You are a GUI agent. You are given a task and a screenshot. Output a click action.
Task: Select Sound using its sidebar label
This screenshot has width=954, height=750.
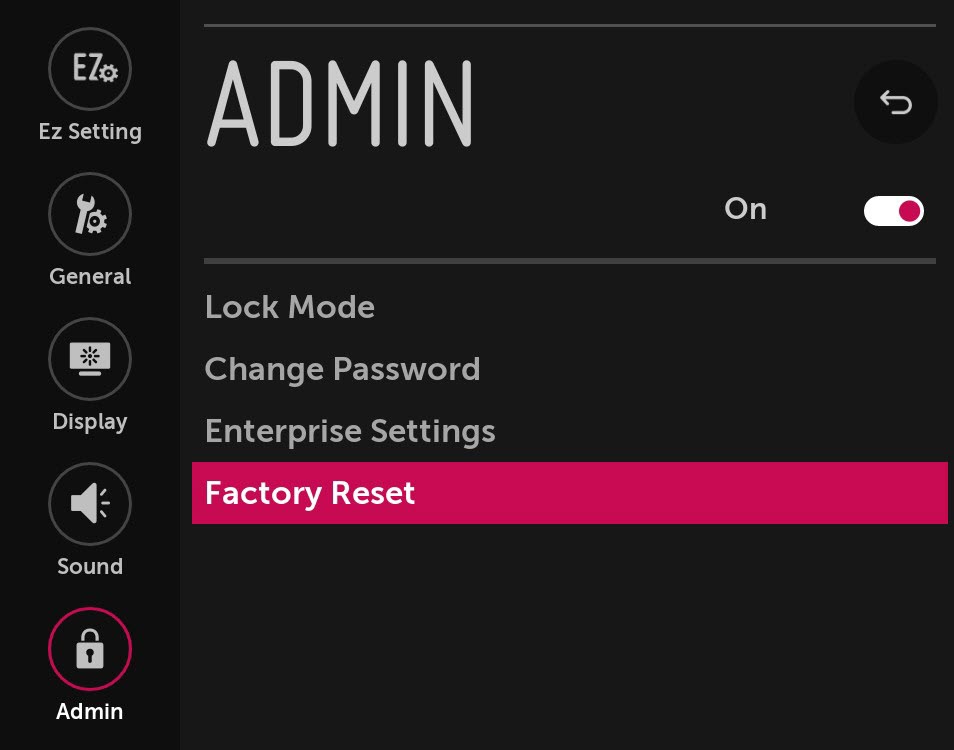[89, 566]
